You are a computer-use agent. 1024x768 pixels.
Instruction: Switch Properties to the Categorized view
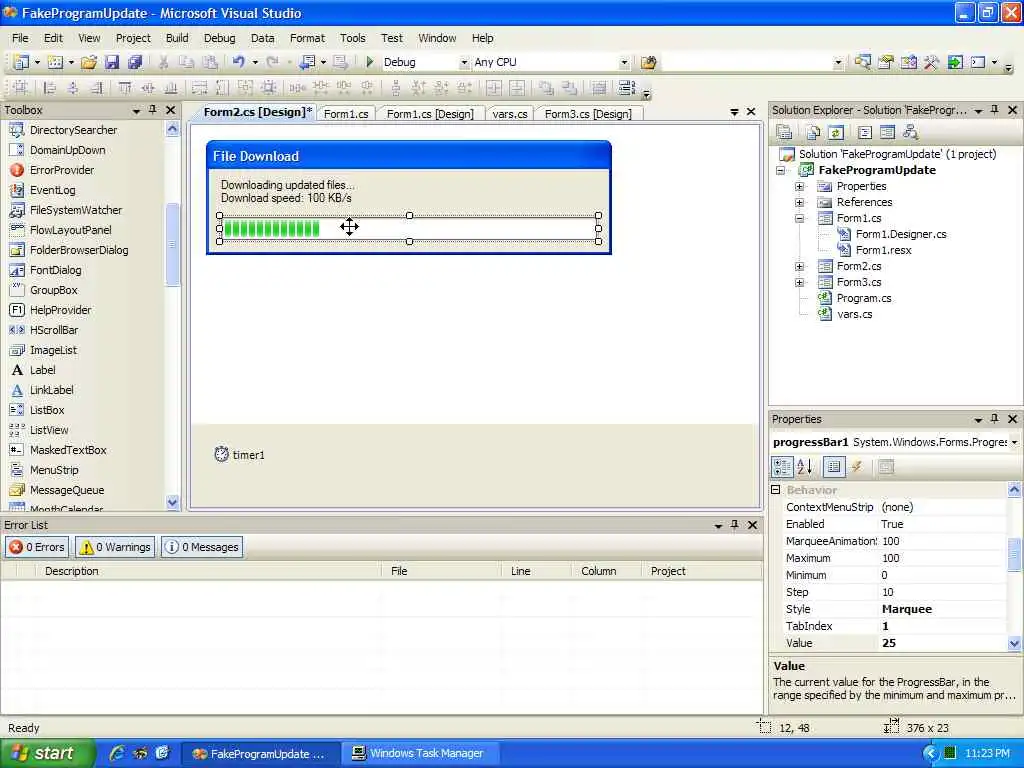click(x=782, y=466)
